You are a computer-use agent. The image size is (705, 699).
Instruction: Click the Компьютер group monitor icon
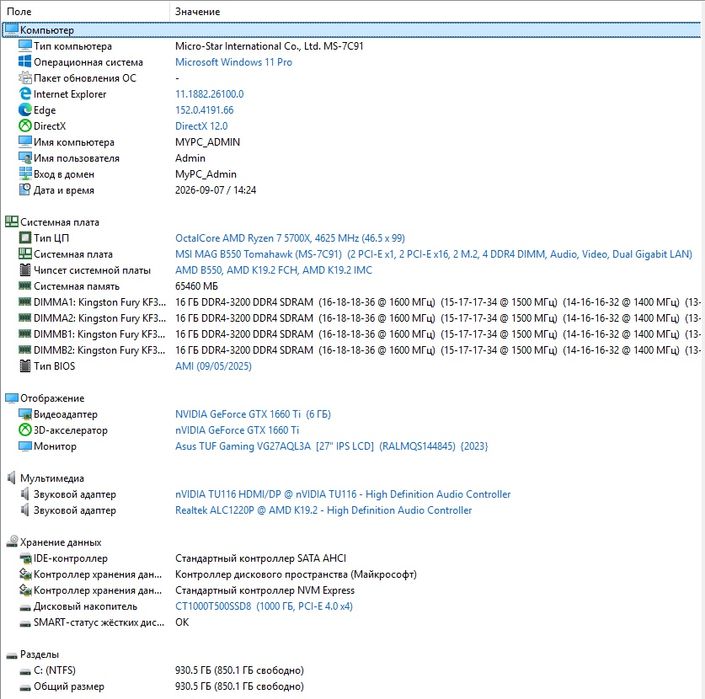(x=11, y=30)
